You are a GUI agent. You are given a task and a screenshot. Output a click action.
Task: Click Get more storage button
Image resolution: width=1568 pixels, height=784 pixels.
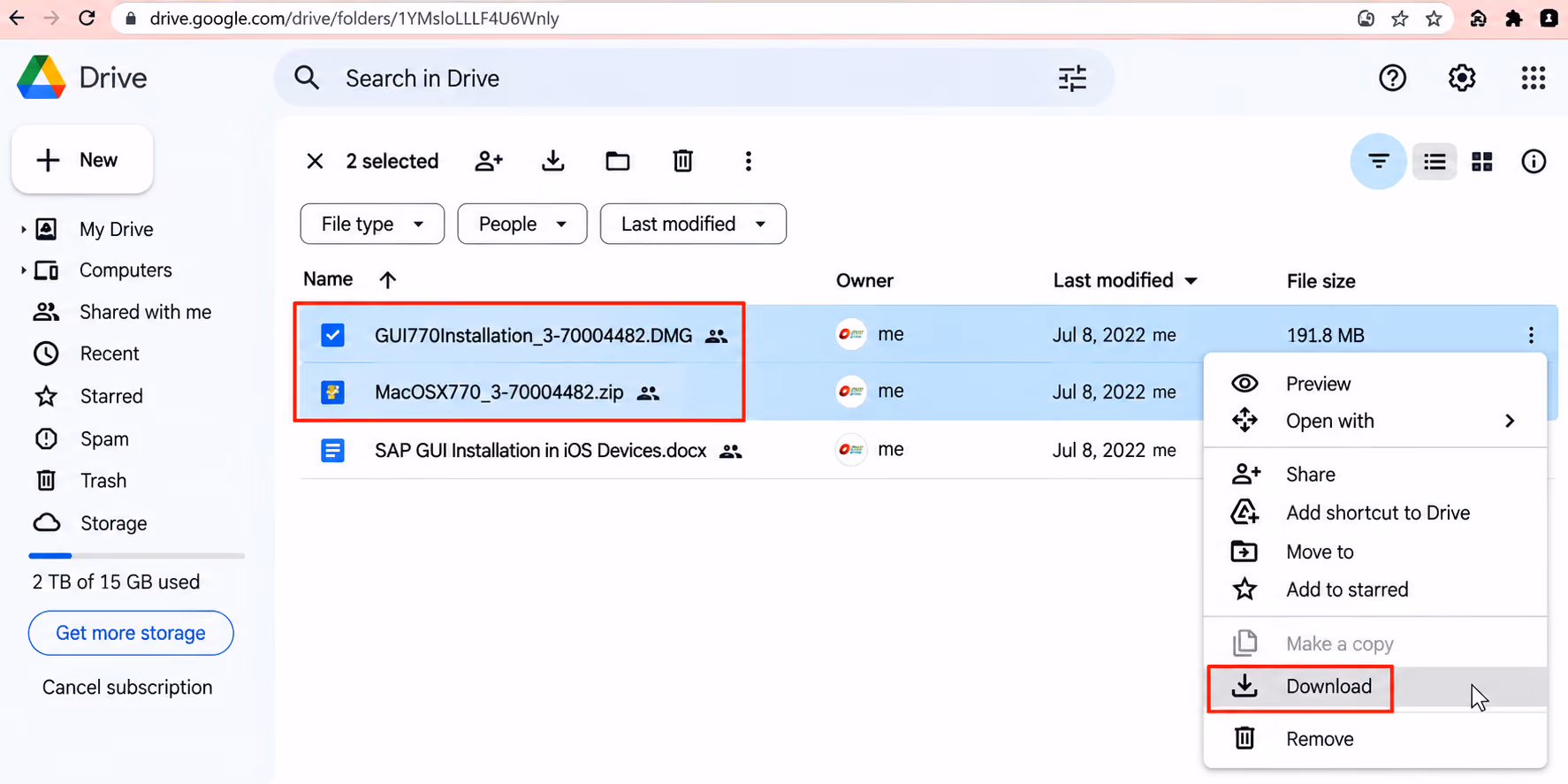pyautogui.click(x=131, y=633)
